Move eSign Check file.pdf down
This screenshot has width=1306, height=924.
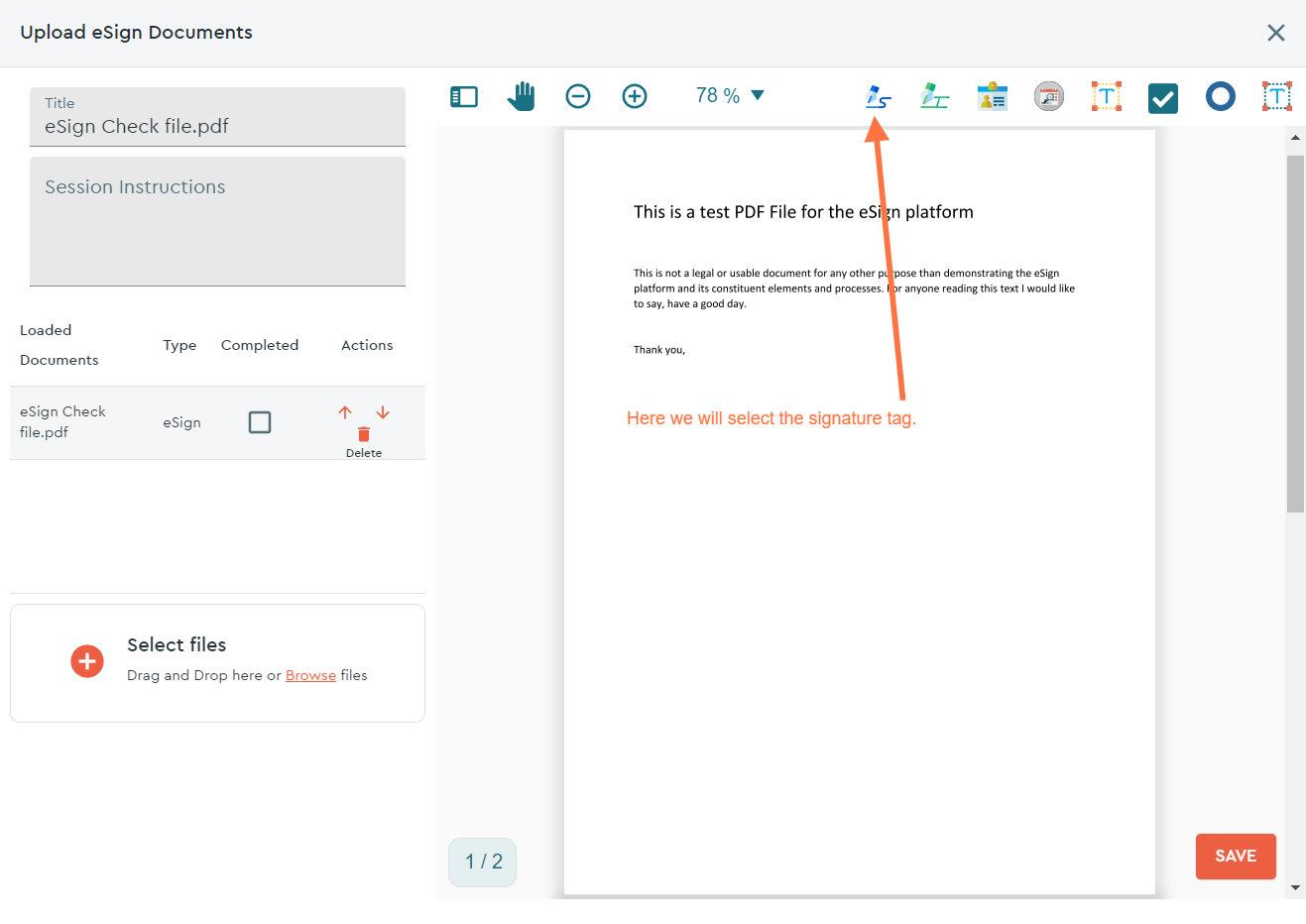click(383, 412)
